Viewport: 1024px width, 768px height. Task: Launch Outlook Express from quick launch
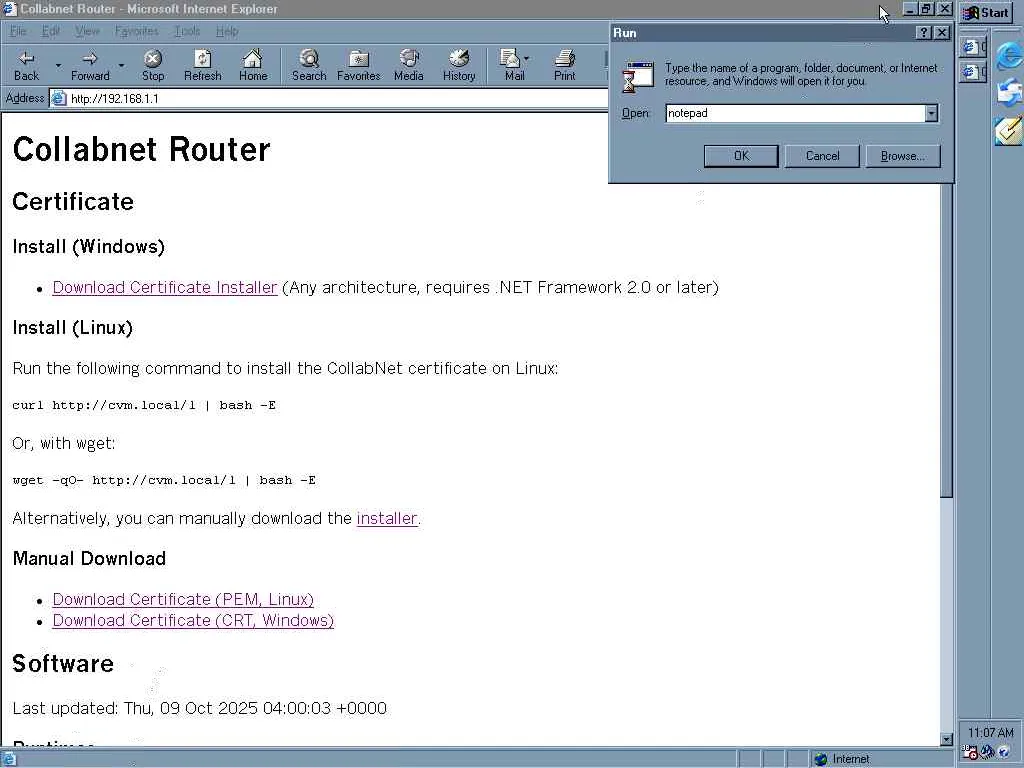[x=1009, y=91]
